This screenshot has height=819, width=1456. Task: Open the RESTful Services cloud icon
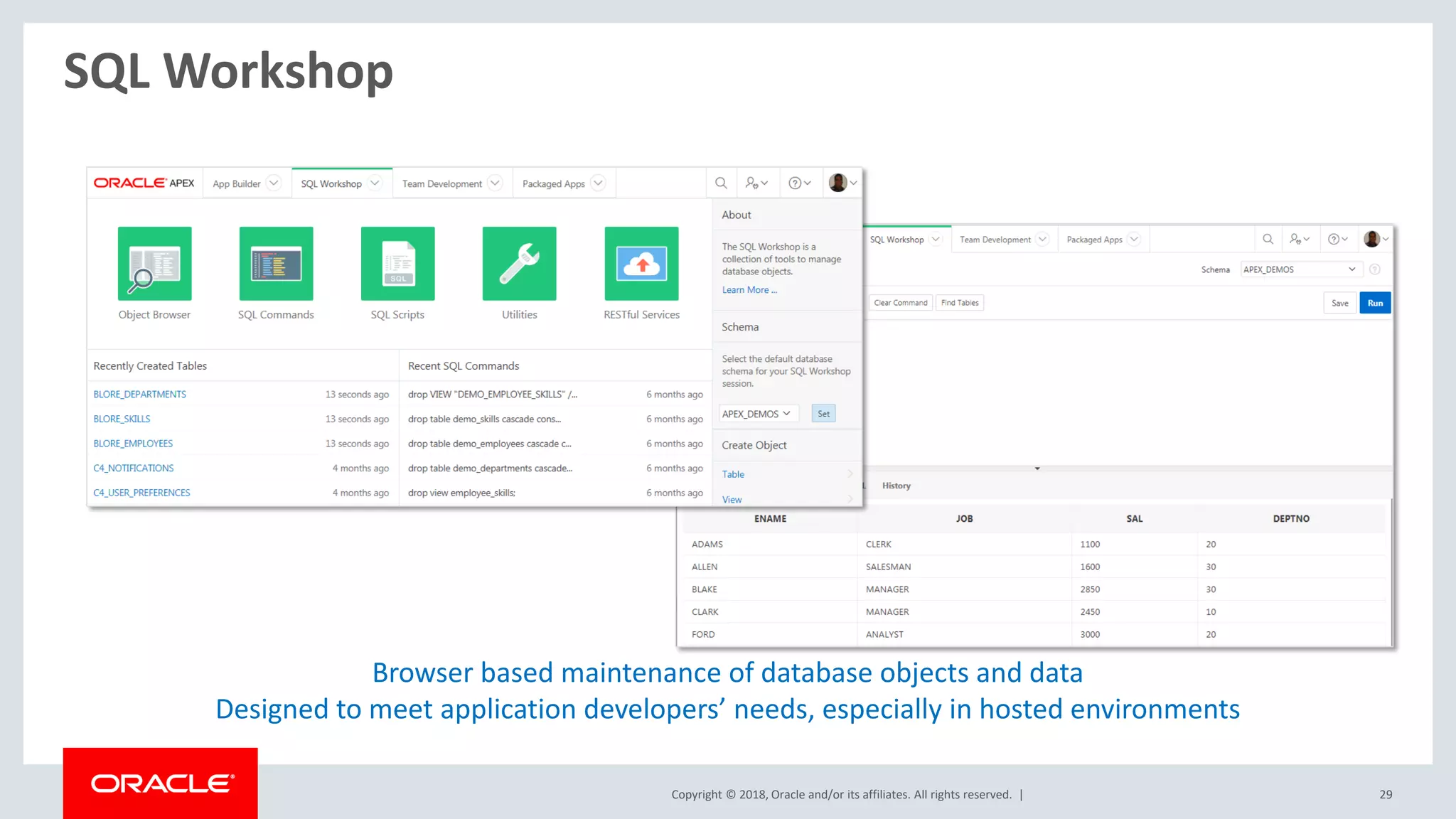pos(641,263)
